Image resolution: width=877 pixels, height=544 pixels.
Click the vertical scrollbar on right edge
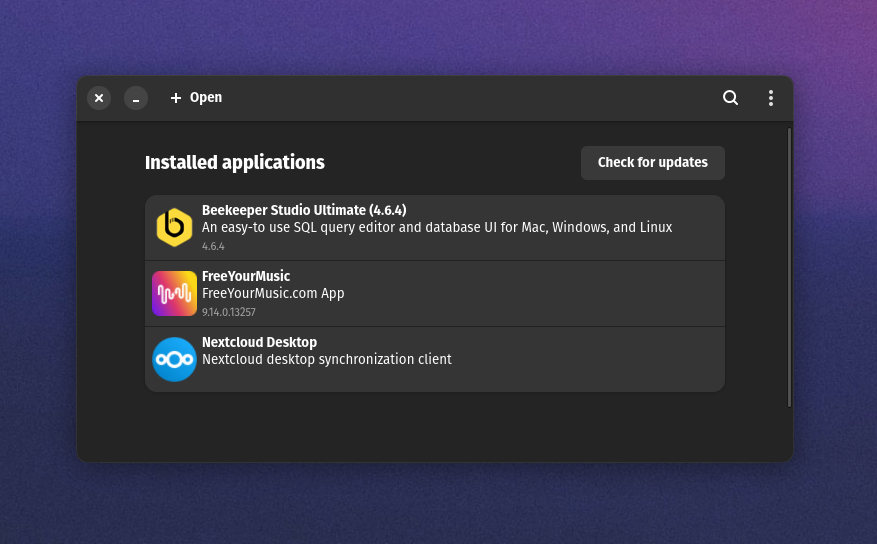[789, 267]
